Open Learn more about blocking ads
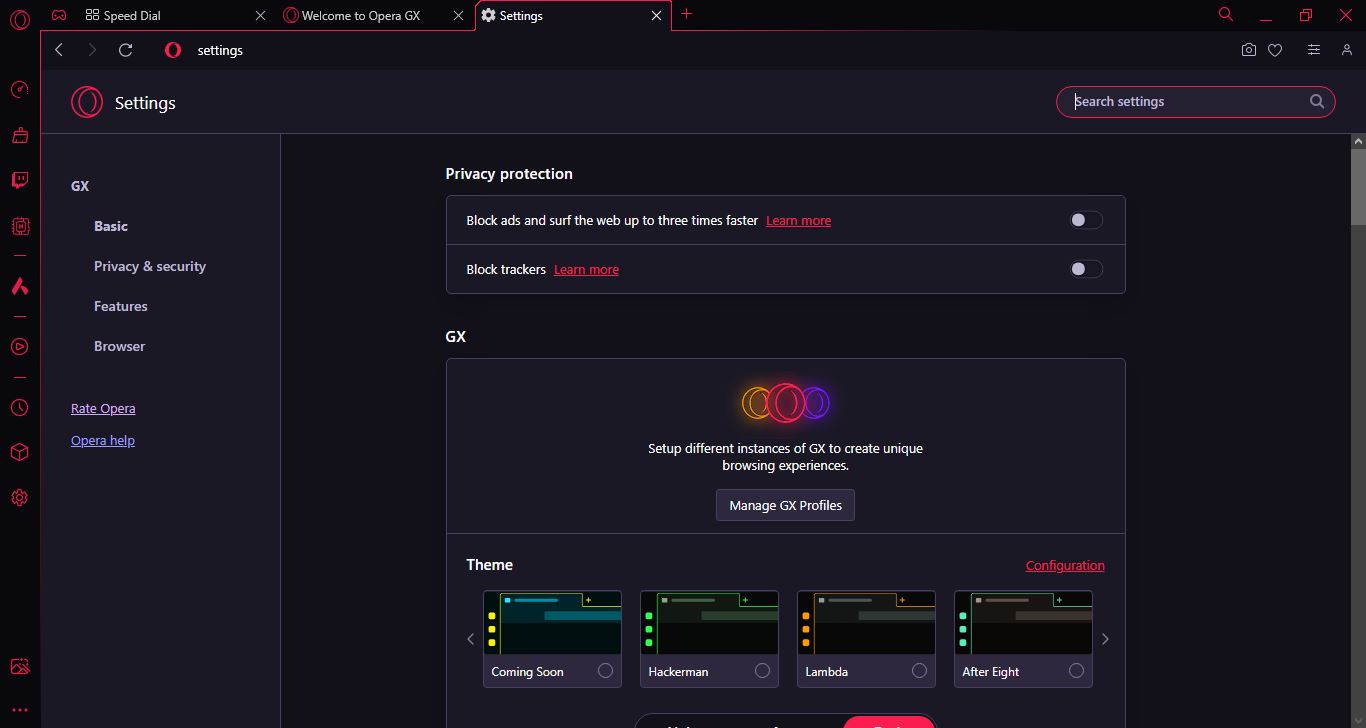1366x728 pixels. point(798,220)
